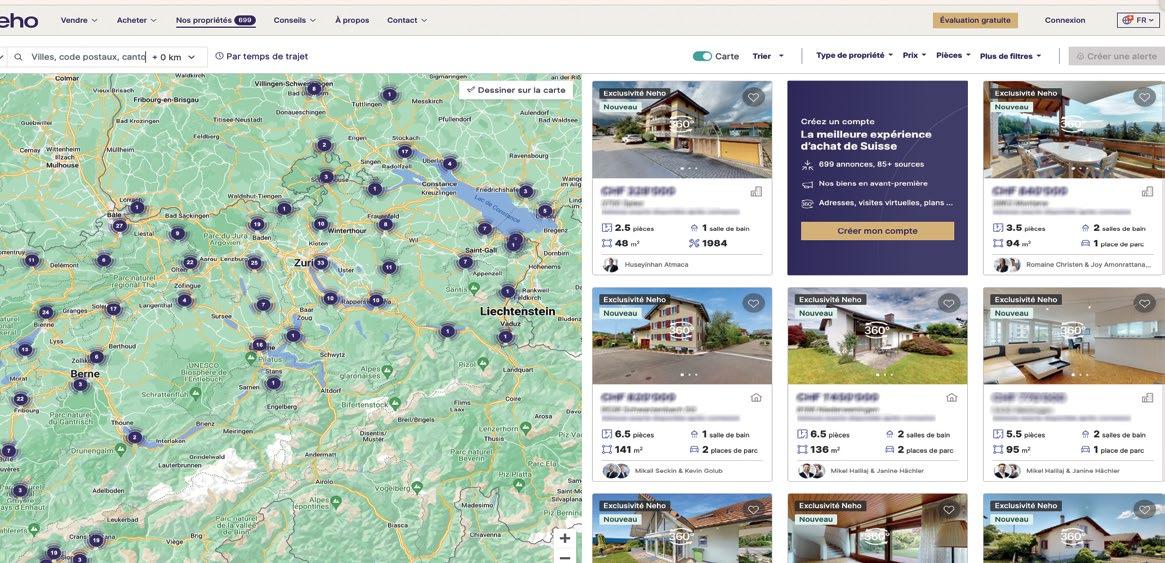Click map cluster marker 25 near Aarau
The width and height of the screenshot is (1165, 563).
click(254, 263)
